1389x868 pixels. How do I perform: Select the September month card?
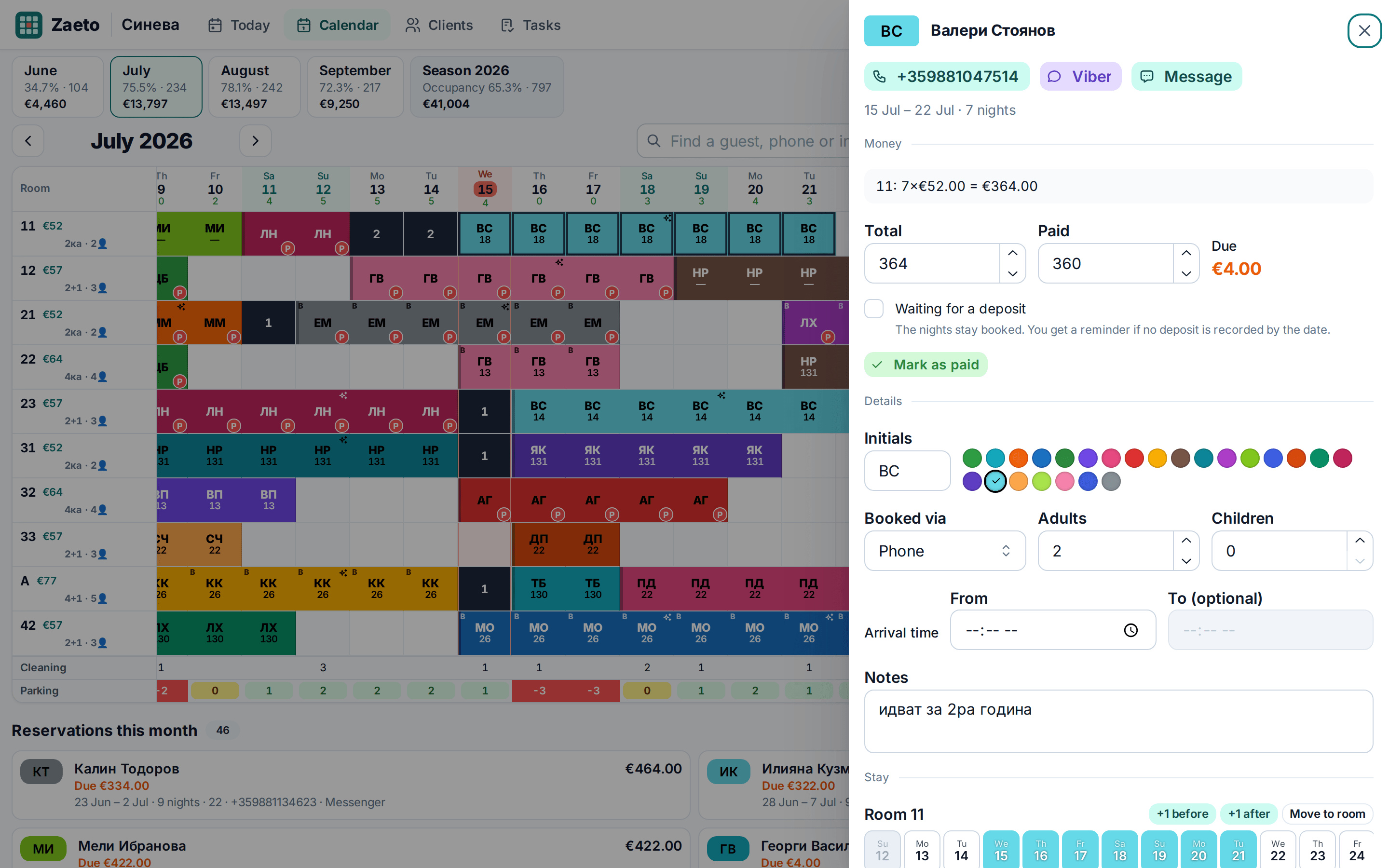(354, 87)
